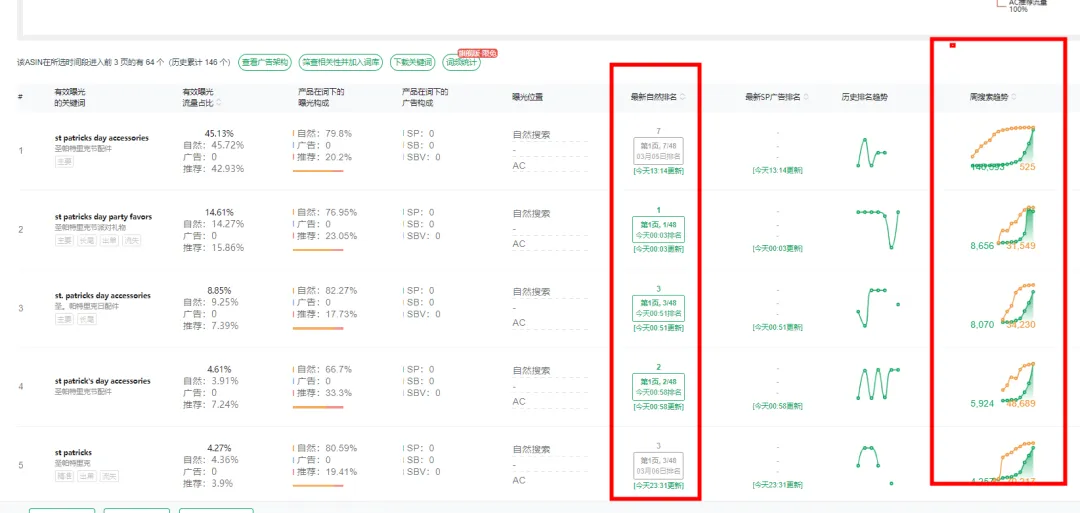Click 8.85% traffic share value

[220, 291]
